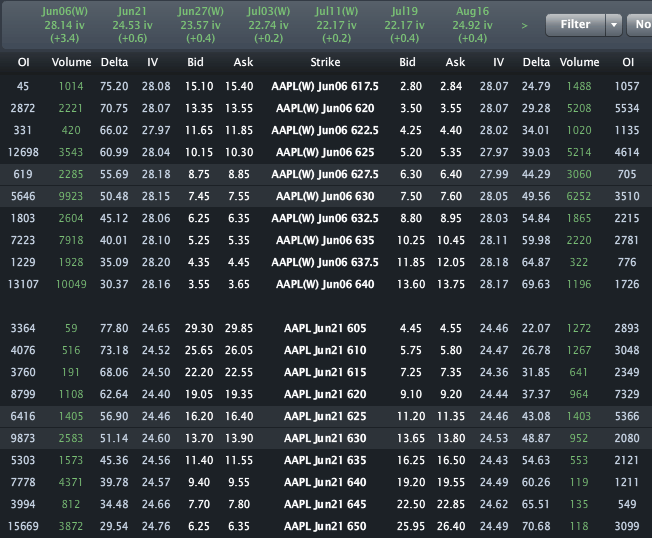Select the AAPL Jun21 615 strike
This screenshot has height=538, width=652.
pyautogui.click(x=325, y=373)
